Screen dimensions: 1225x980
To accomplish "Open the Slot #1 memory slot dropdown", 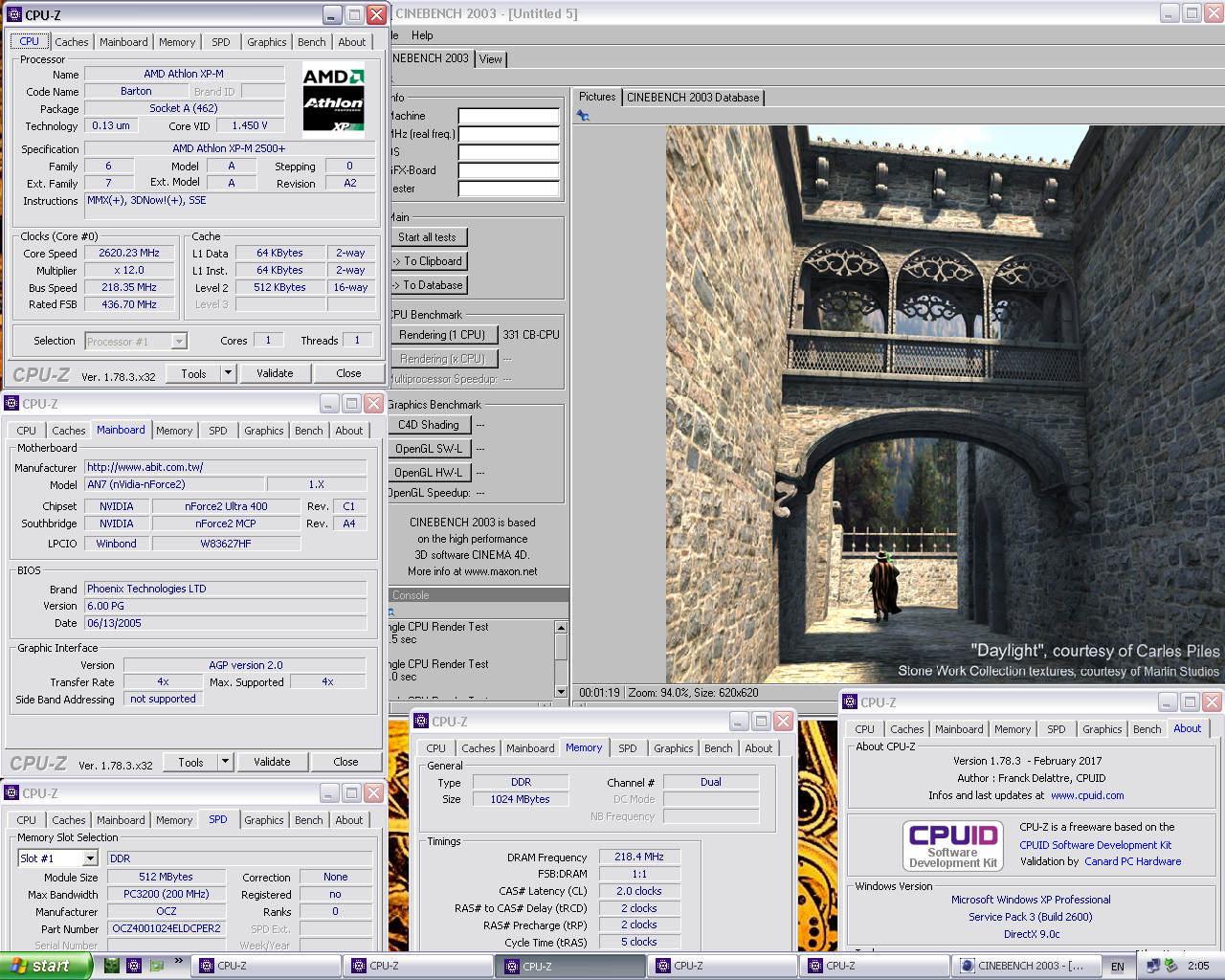I will click(x=89, y=858).
